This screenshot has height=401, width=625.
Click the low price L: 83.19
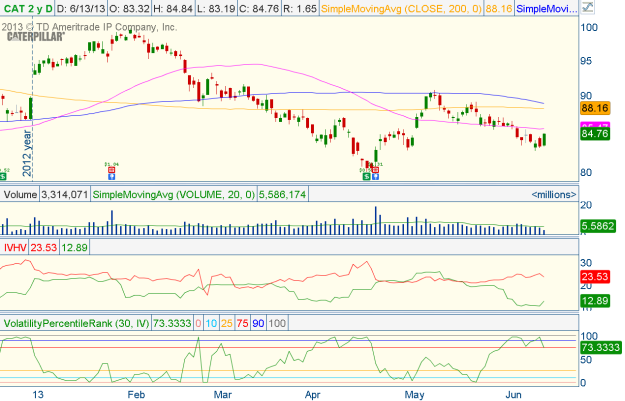[216, 8]
